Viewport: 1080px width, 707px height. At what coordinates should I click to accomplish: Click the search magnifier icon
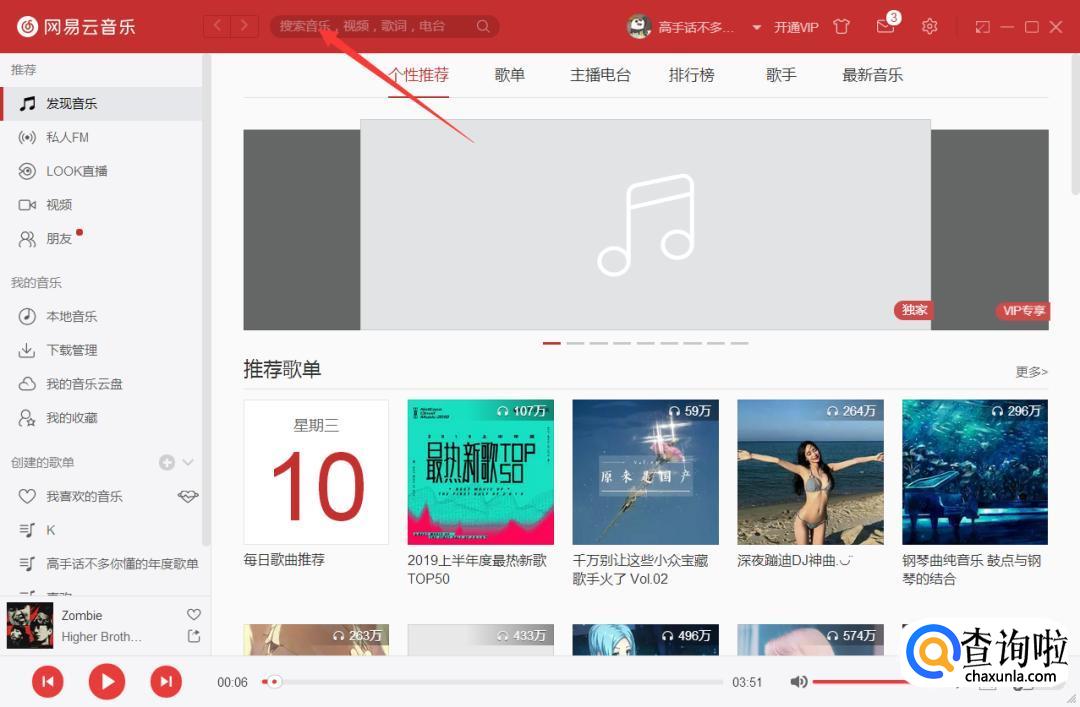pos(484,26)
